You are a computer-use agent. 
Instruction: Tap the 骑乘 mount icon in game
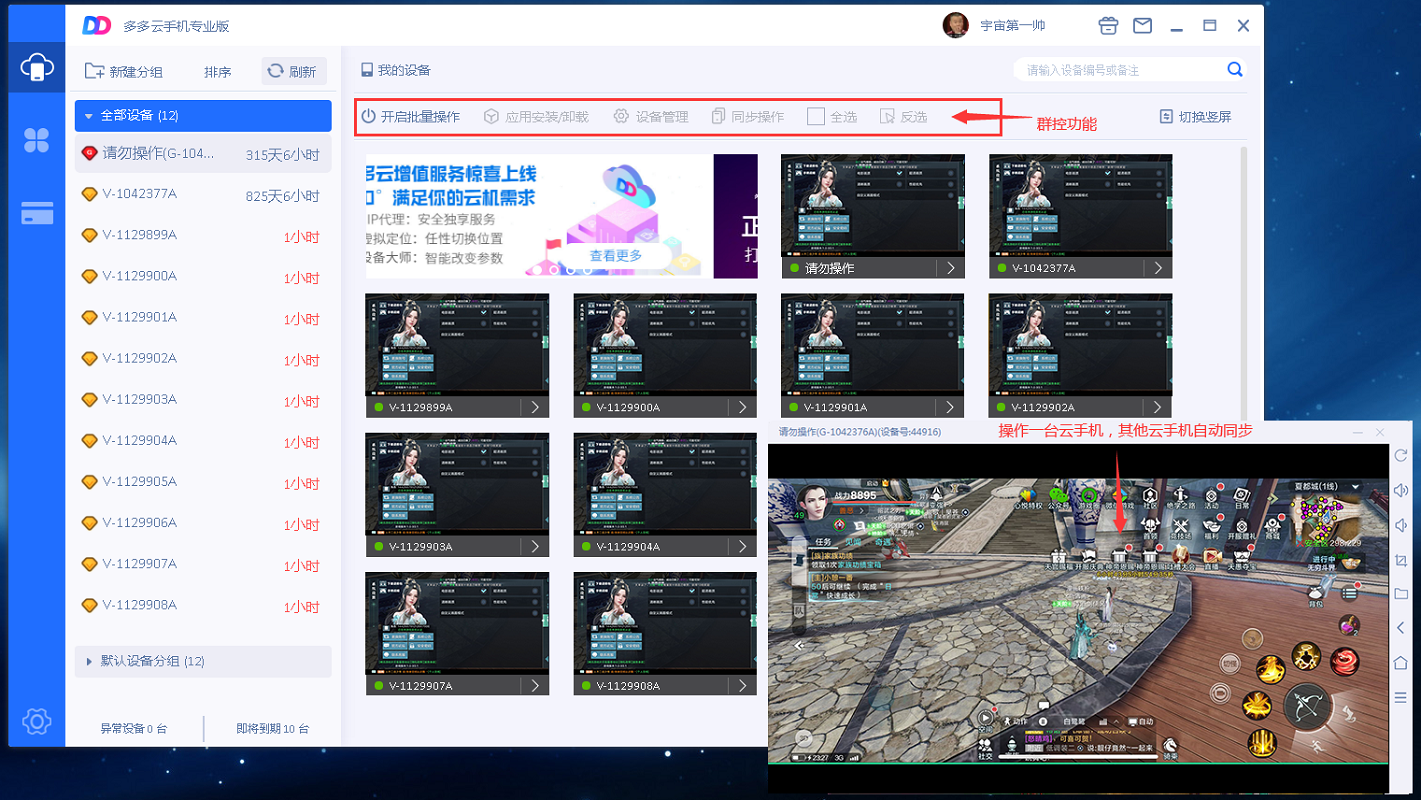click(x=1169, y=749)
